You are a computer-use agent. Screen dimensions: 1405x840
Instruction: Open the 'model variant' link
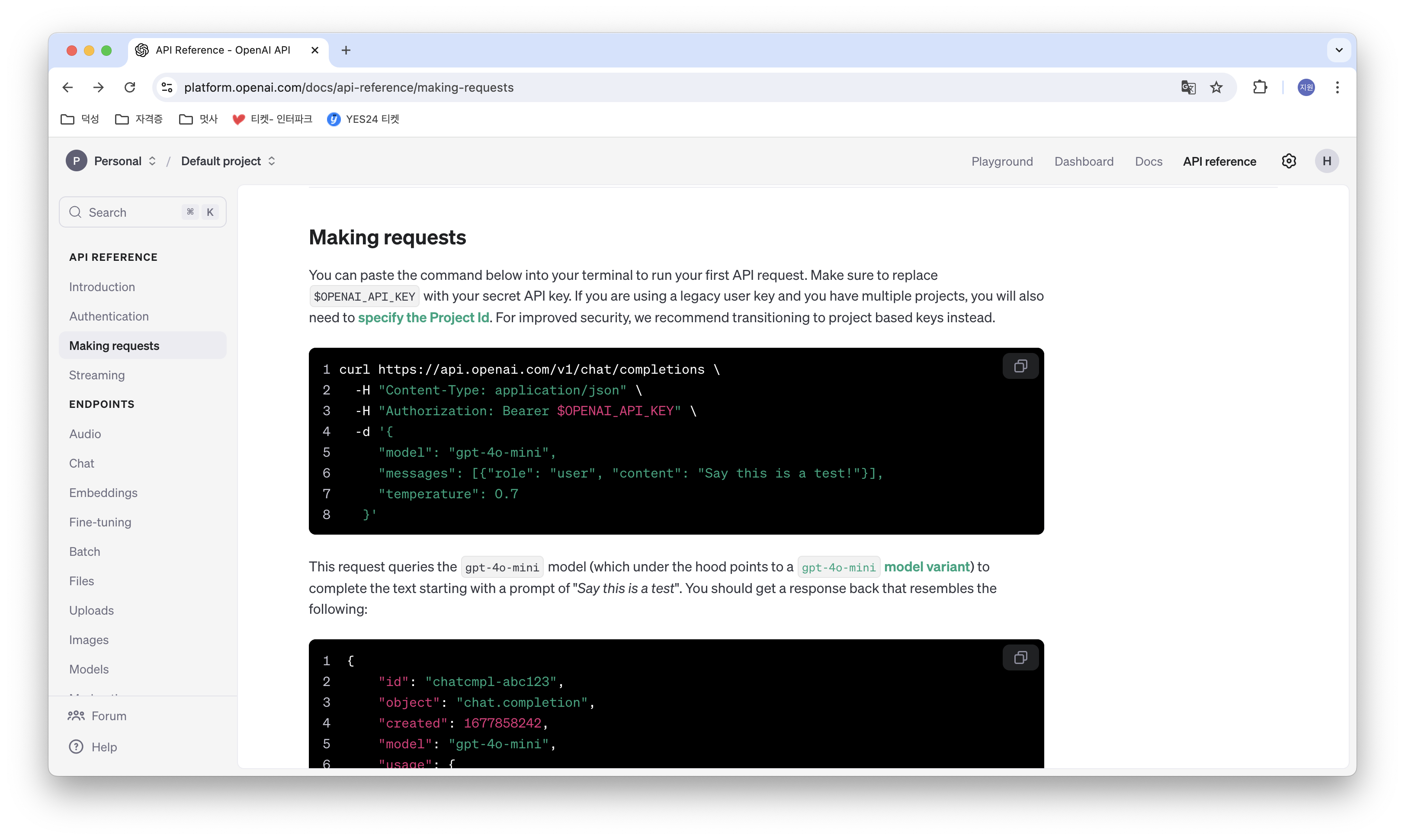point(927,567)
